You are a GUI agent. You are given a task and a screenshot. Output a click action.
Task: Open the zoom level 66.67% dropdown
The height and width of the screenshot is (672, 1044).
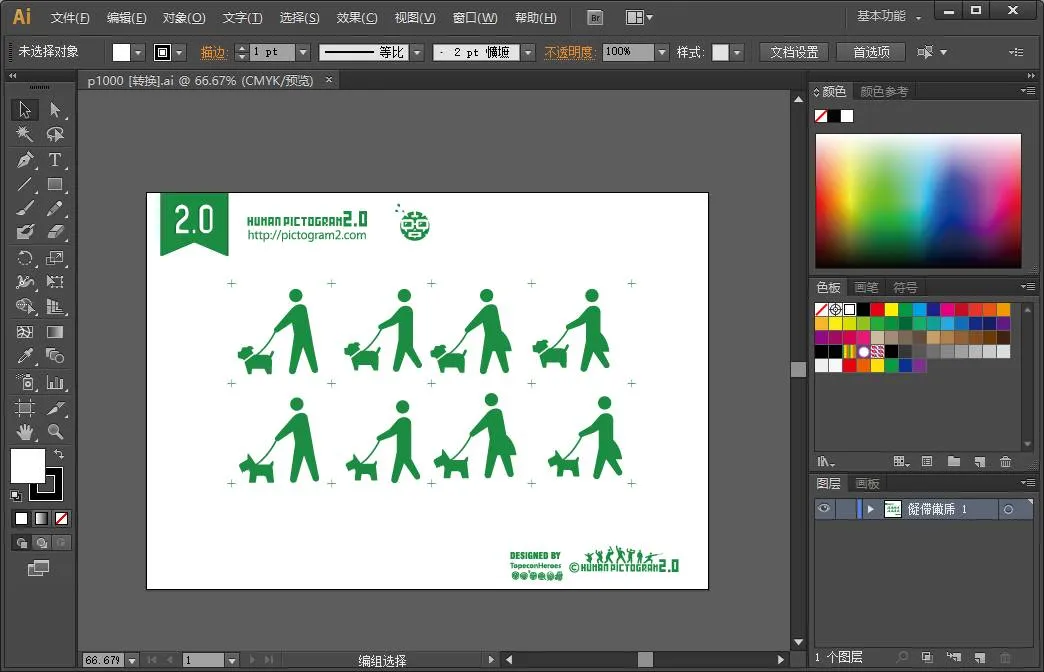(131, 660)
